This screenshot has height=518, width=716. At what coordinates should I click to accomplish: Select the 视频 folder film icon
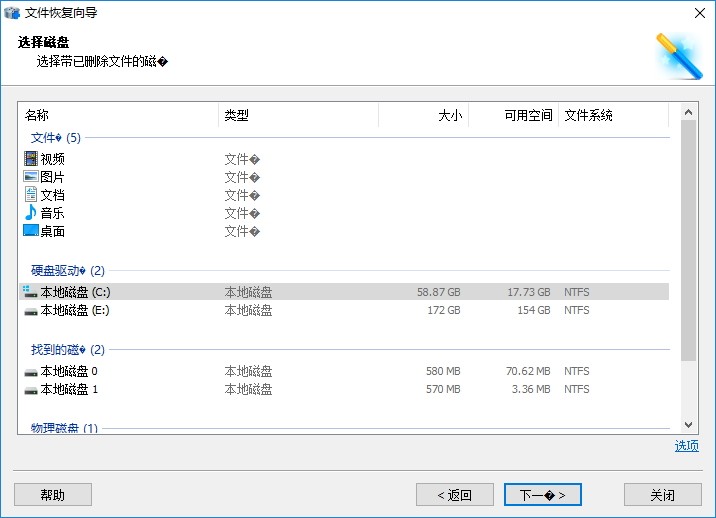coord(31,159)
